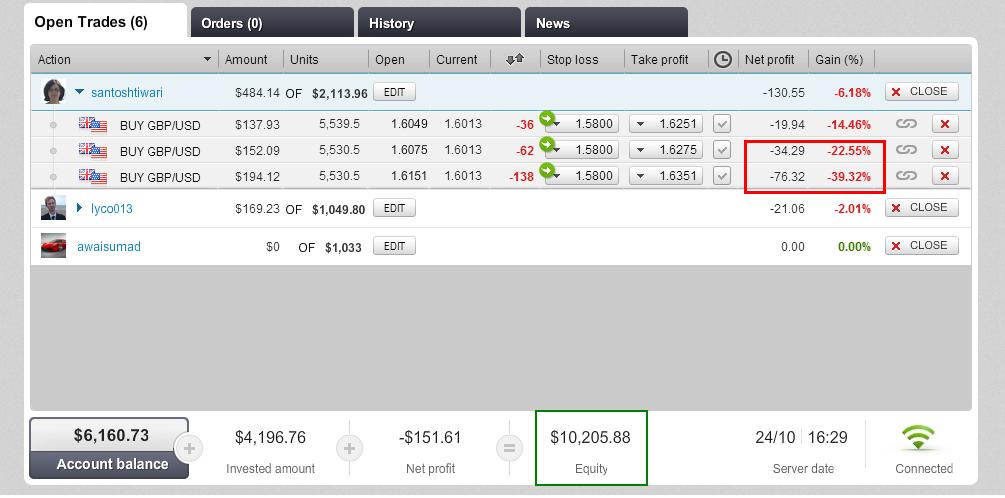Expand the lyco013 trades list

coord(80,208)
